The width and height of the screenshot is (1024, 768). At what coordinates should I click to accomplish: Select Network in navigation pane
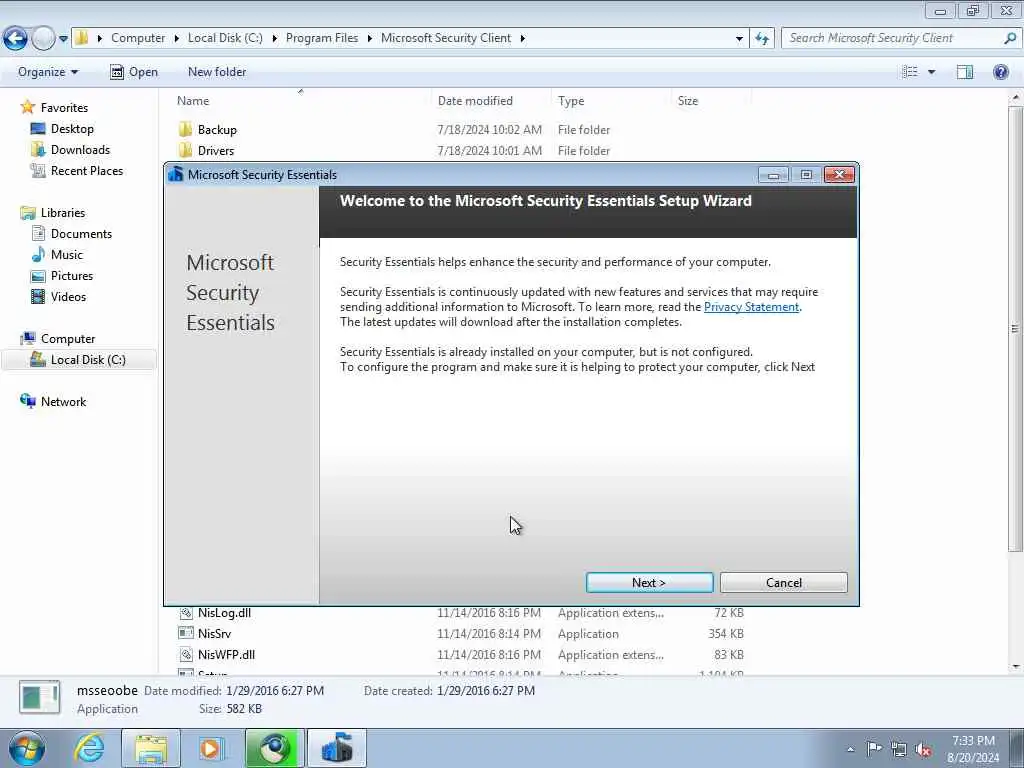[63, 402]
